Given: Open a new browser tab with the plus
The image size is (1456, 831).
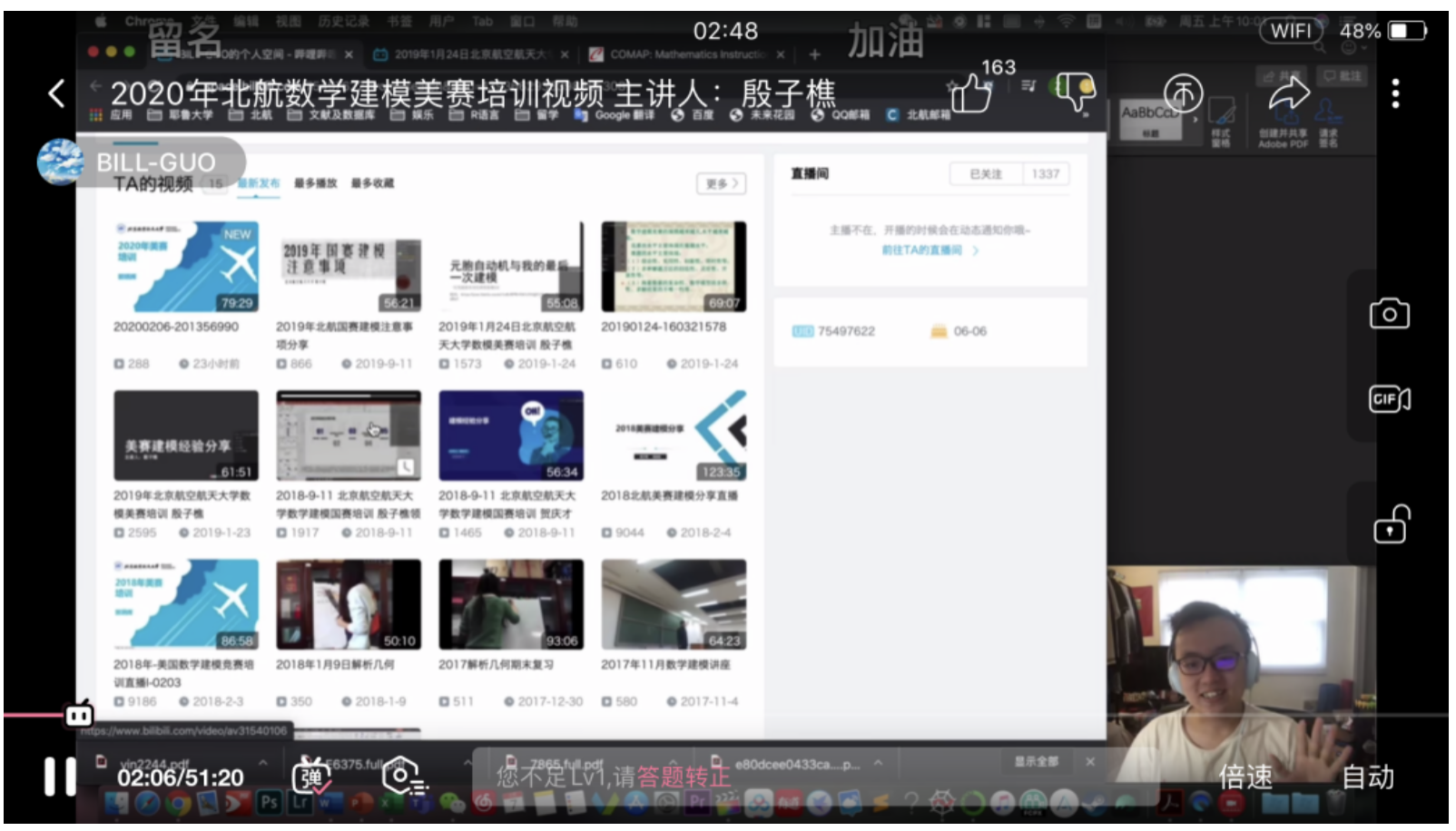Looking at the screenshot, I should [x=814, y=54].
